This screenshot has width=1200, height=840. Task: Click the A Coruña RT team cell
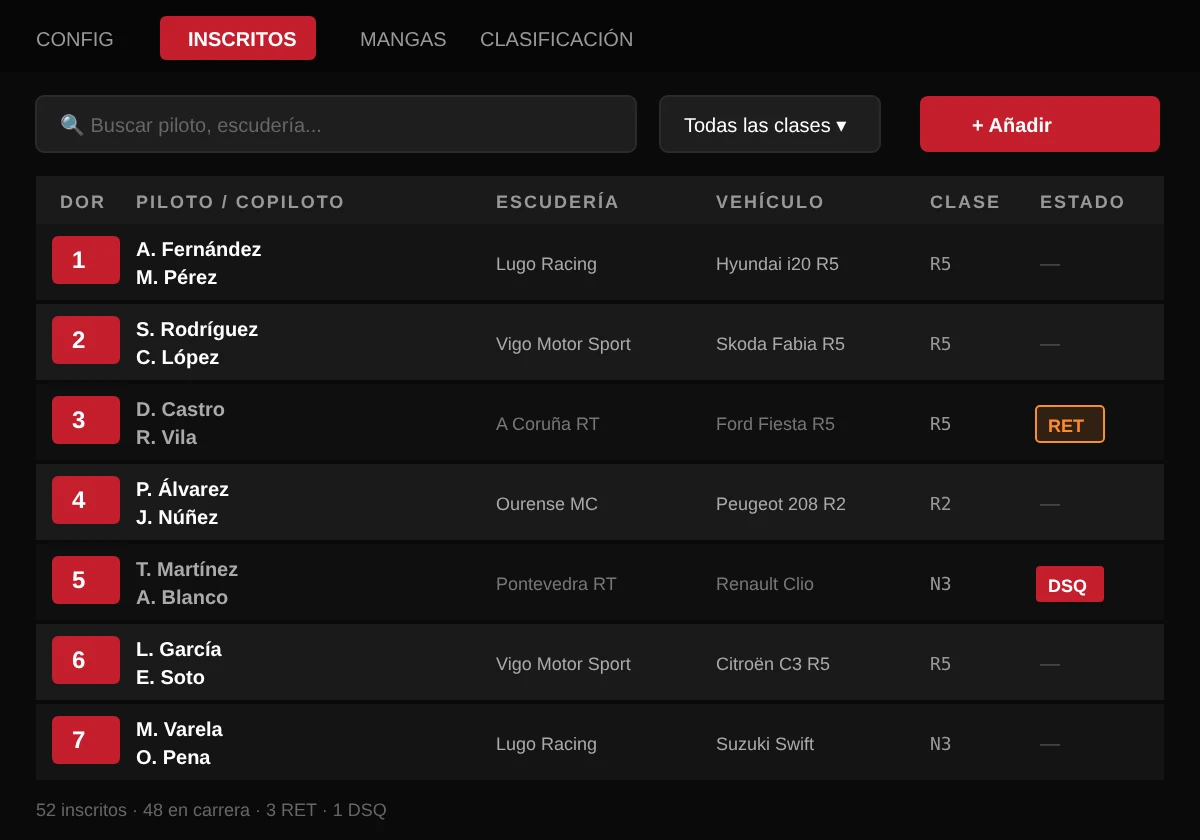548,424
